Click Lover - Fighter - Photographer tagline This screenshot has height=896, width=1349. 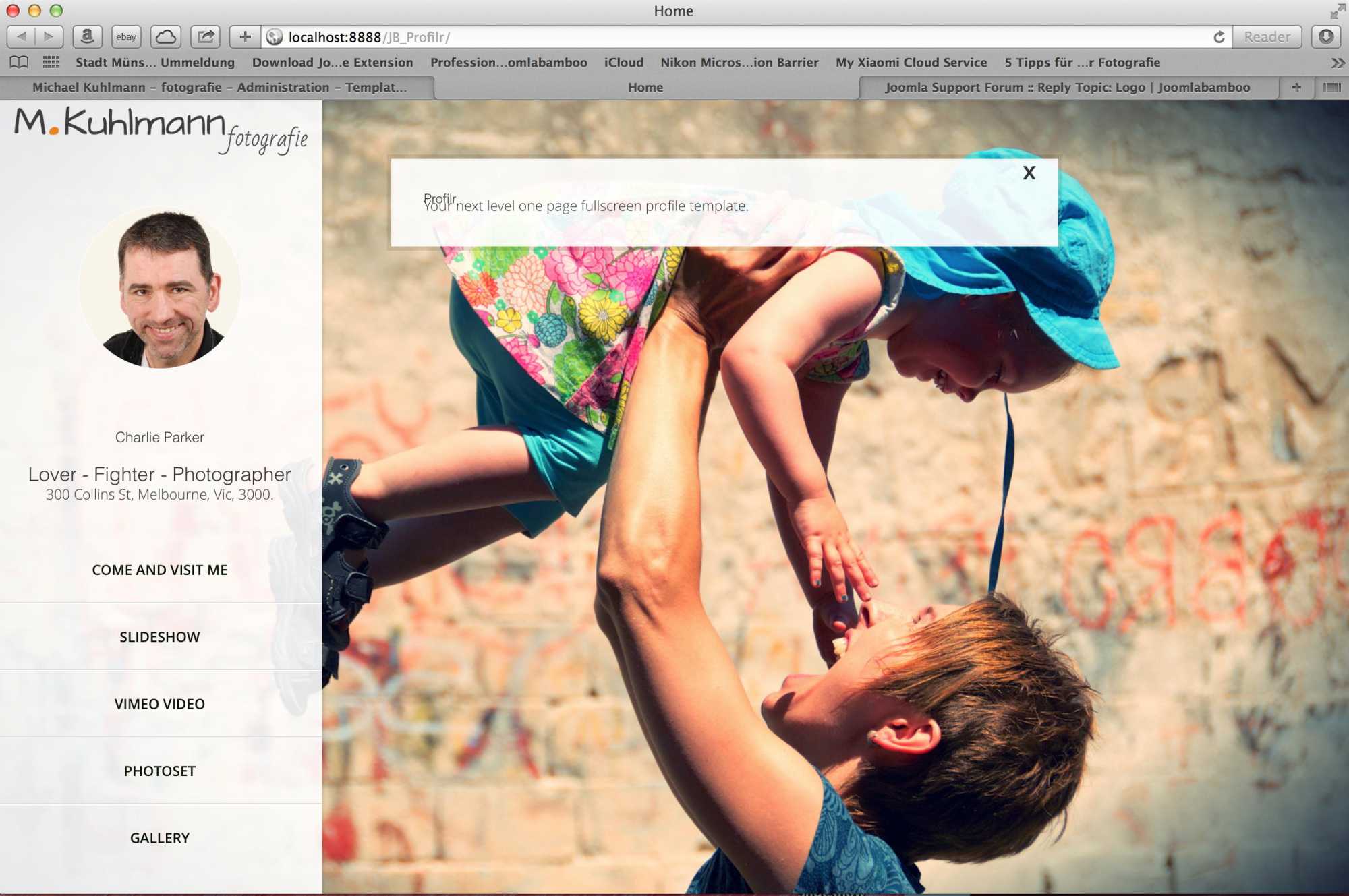pos(160,474)
